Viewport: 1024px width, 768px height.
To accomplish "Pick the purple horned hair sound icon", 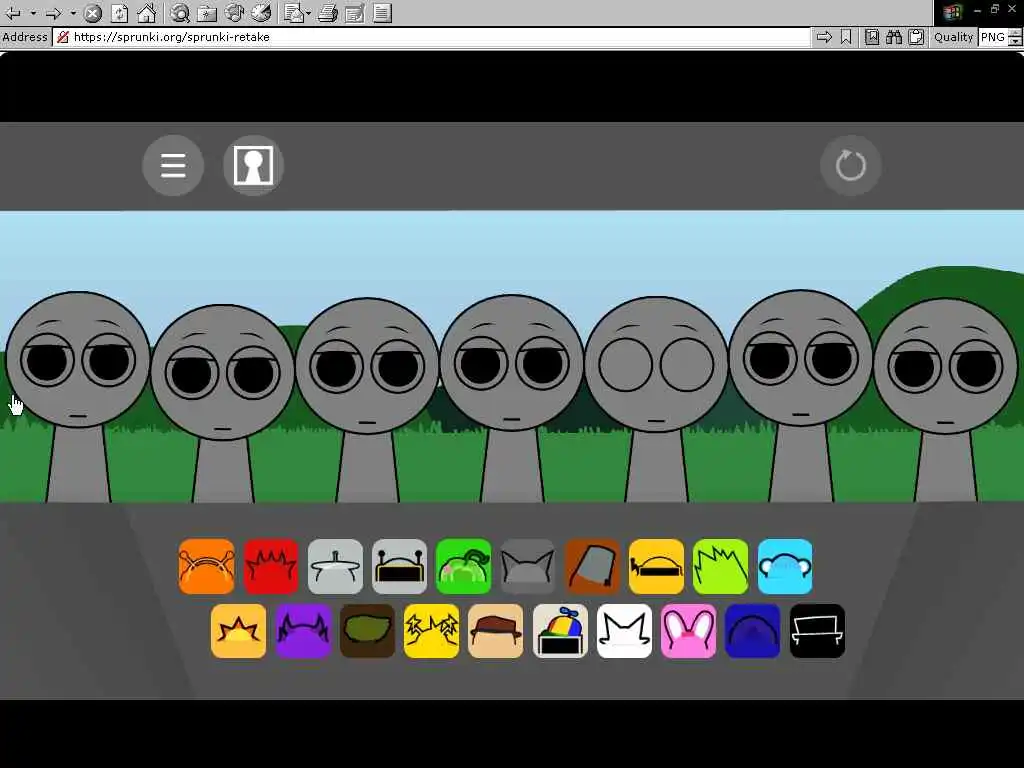I will click(x=303, y=631).
